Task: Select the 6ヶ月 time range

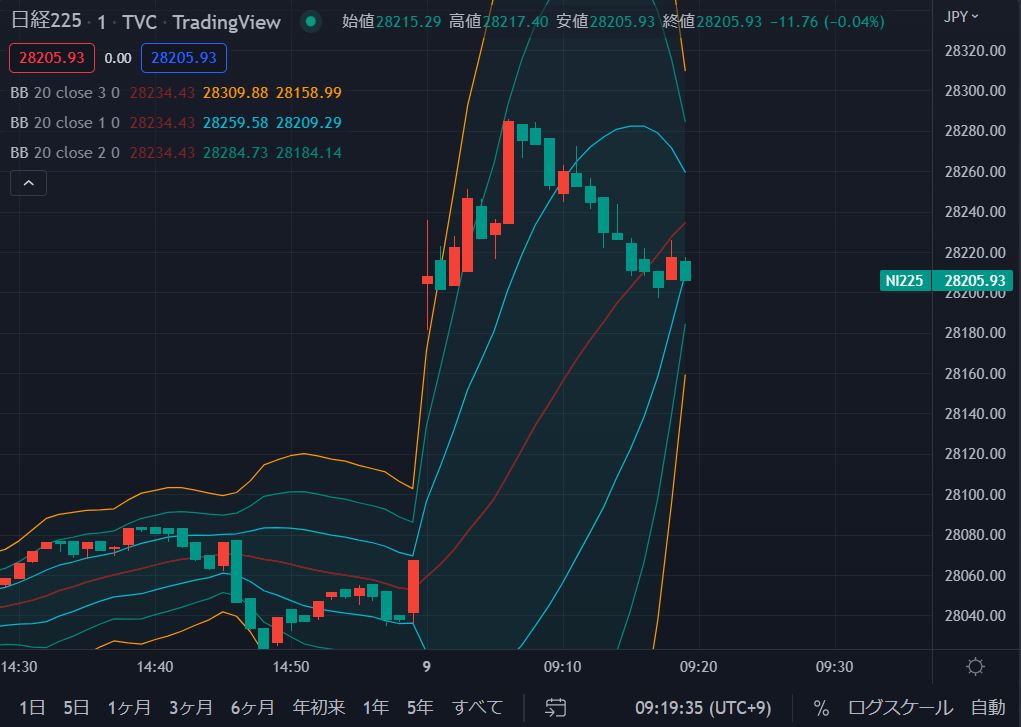Action: 253,707
